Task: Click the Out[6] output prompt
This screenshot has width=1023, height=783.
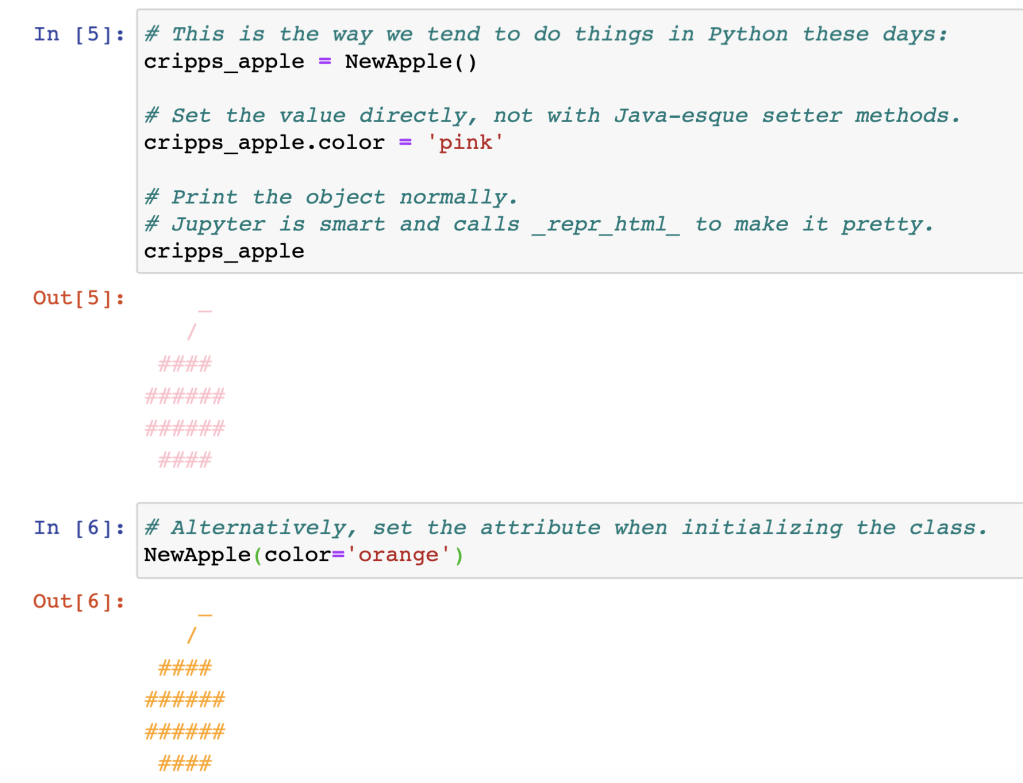Action: click(79, 601)
